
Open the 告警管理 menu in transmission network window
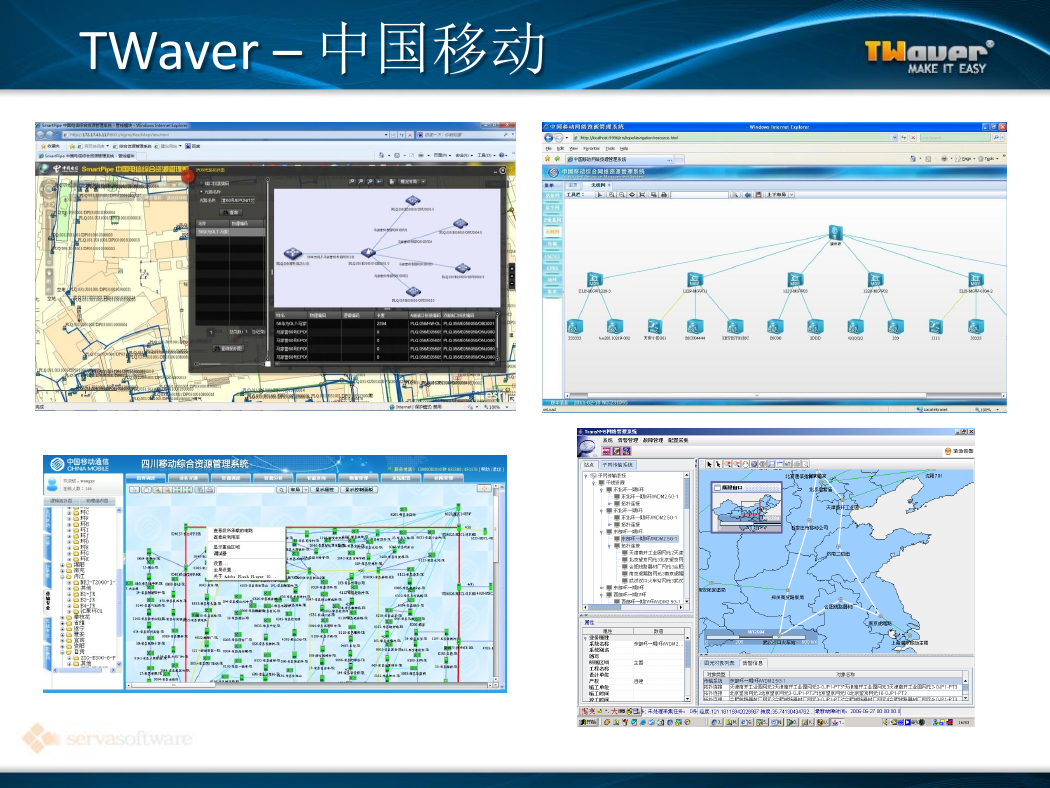pos(627,441)
